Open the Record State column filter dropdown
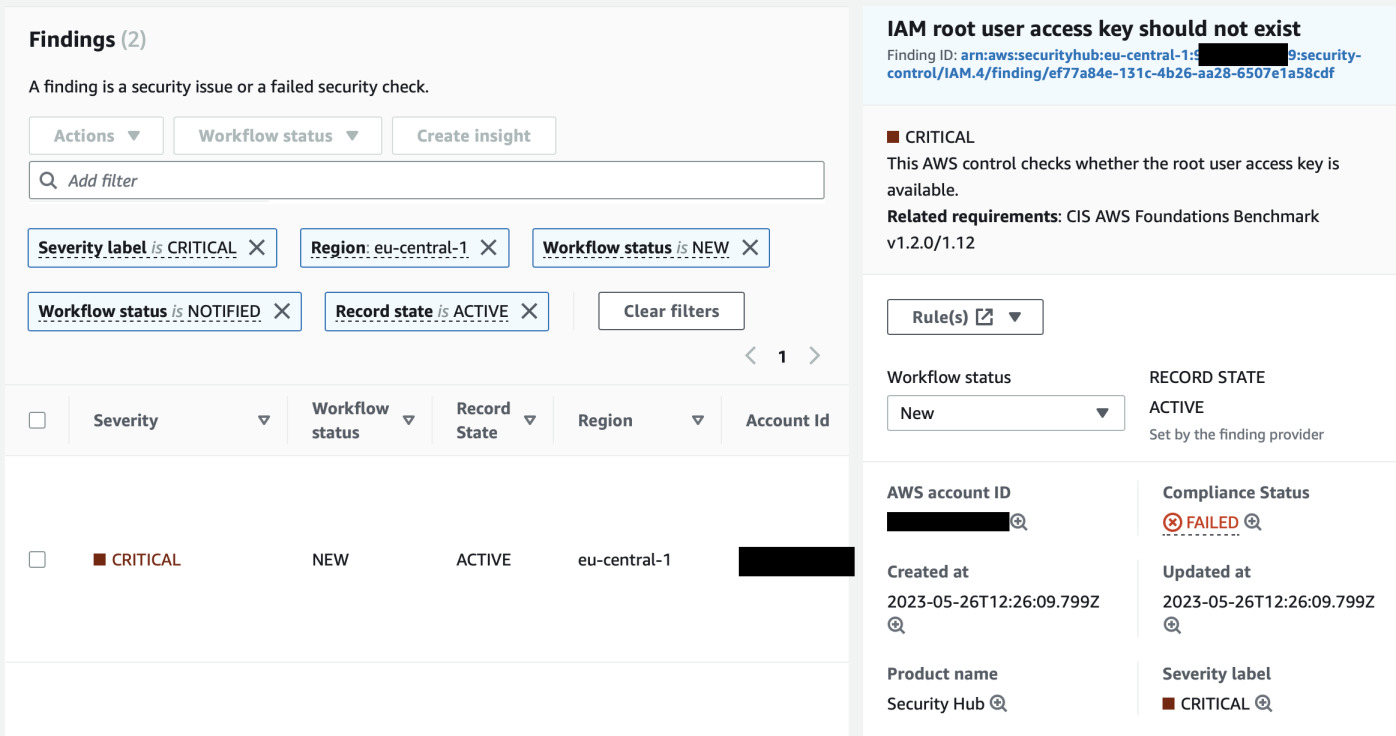The image size is (1396, 736). click(x=531, y=420)
